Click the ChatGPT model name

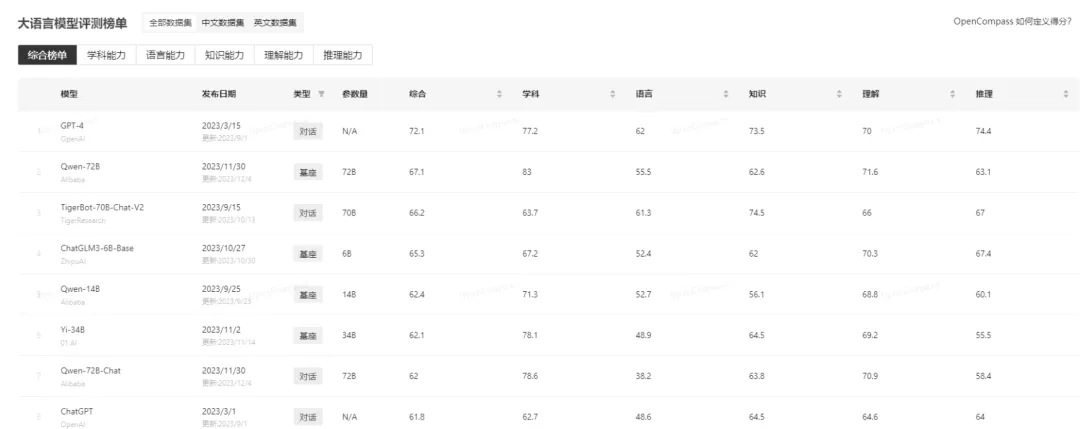click(76, 411)
